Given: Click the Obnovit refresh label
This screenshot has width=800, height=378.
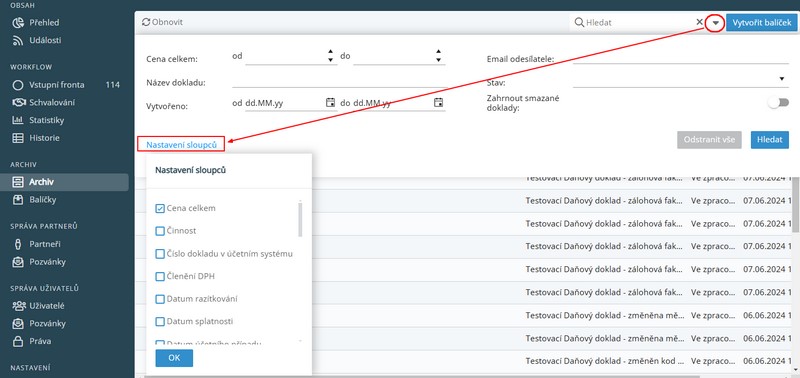Looking at the screenshot, I should pos(167,22).
